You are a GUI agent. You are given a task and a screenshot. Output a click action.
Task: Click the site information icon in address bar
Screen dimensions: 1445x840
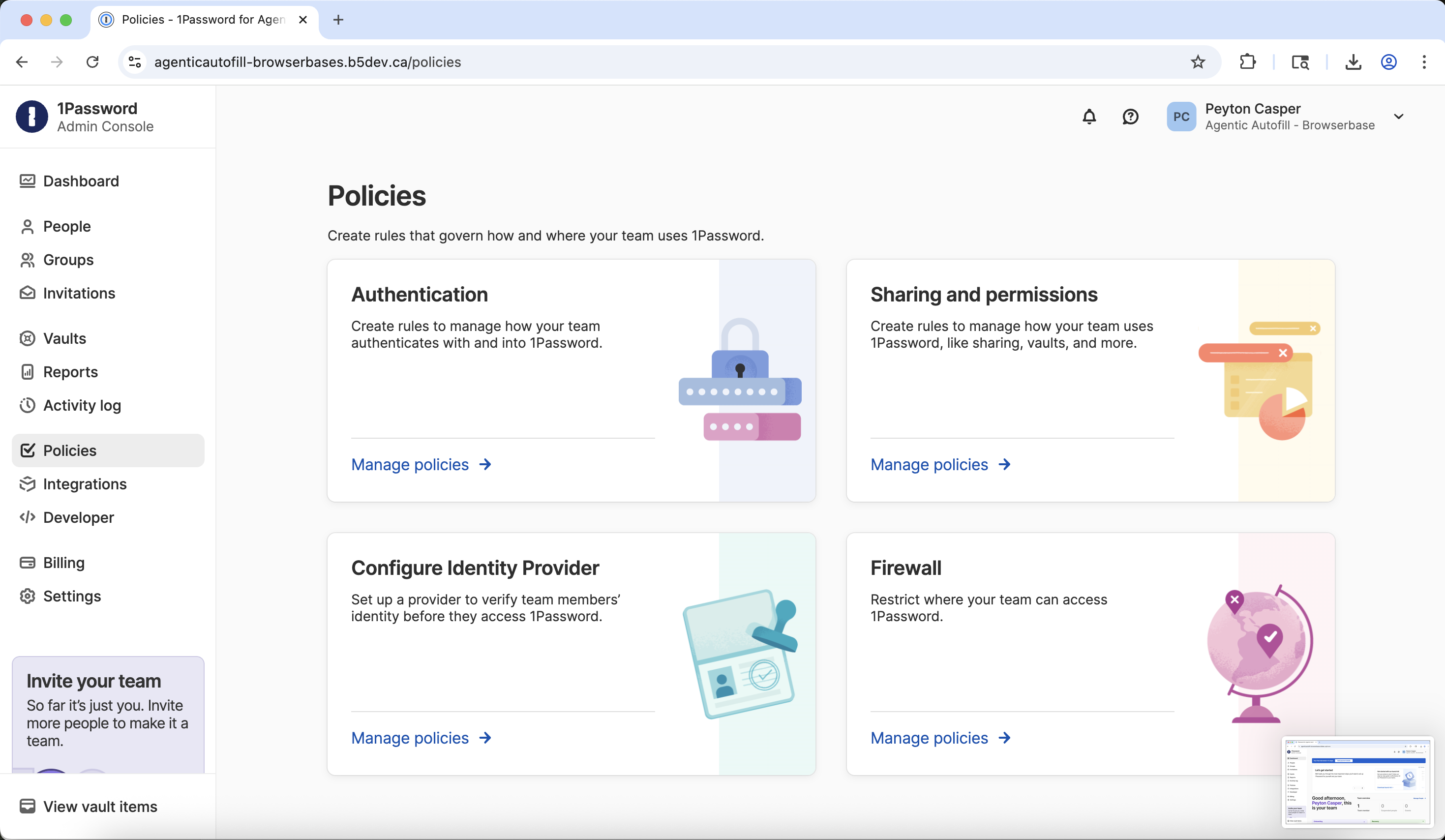click(135, 62)
